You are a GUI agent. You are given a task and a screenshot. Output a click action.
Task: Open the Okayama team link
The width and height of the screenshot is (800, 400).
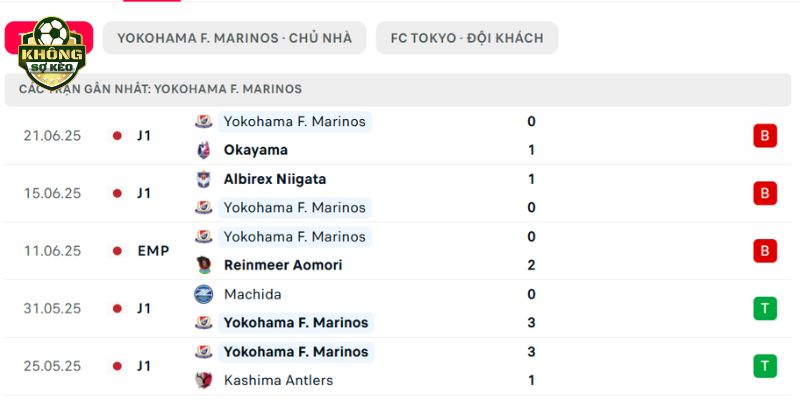point(256,150)
